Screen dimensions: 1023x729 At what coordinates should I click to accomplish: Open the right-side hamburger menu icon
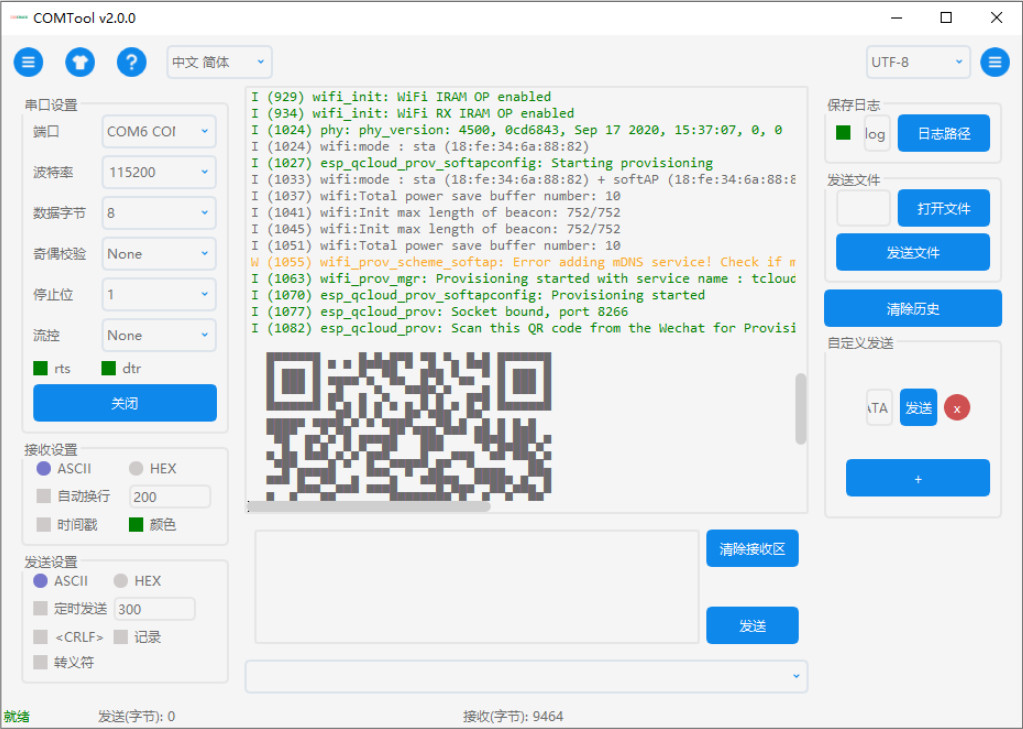tap(994, 62)
